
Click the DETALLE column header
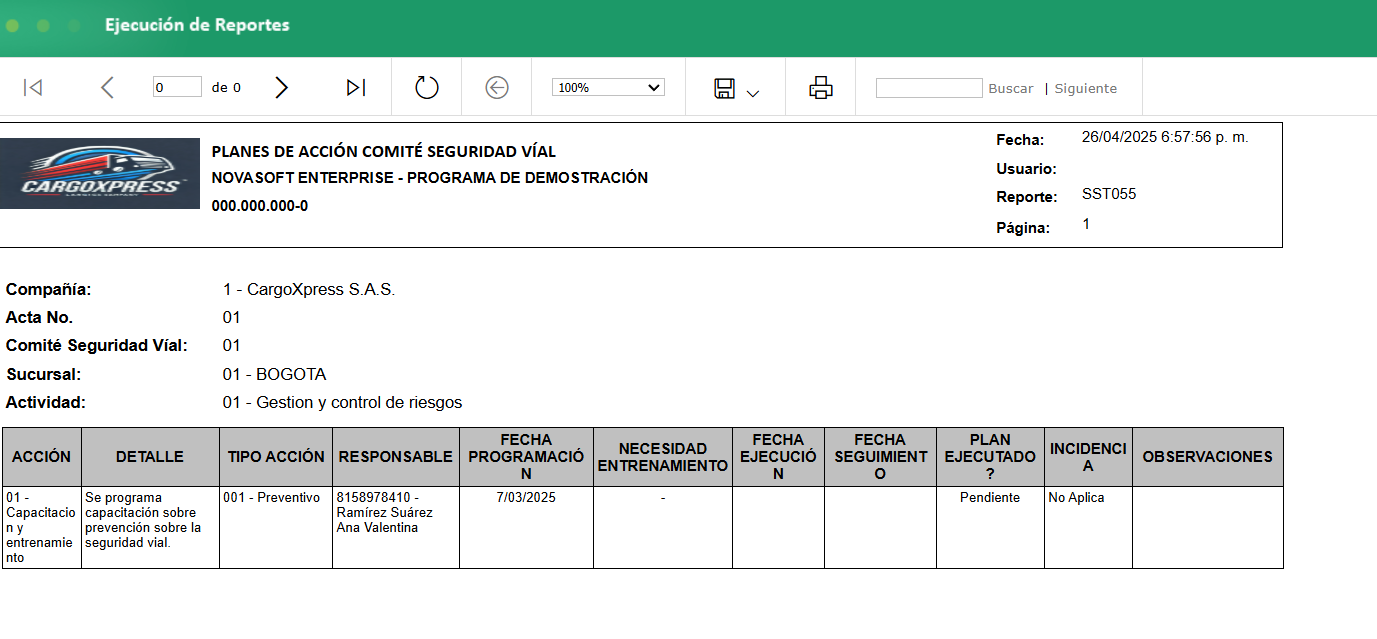tap(150, 457)
